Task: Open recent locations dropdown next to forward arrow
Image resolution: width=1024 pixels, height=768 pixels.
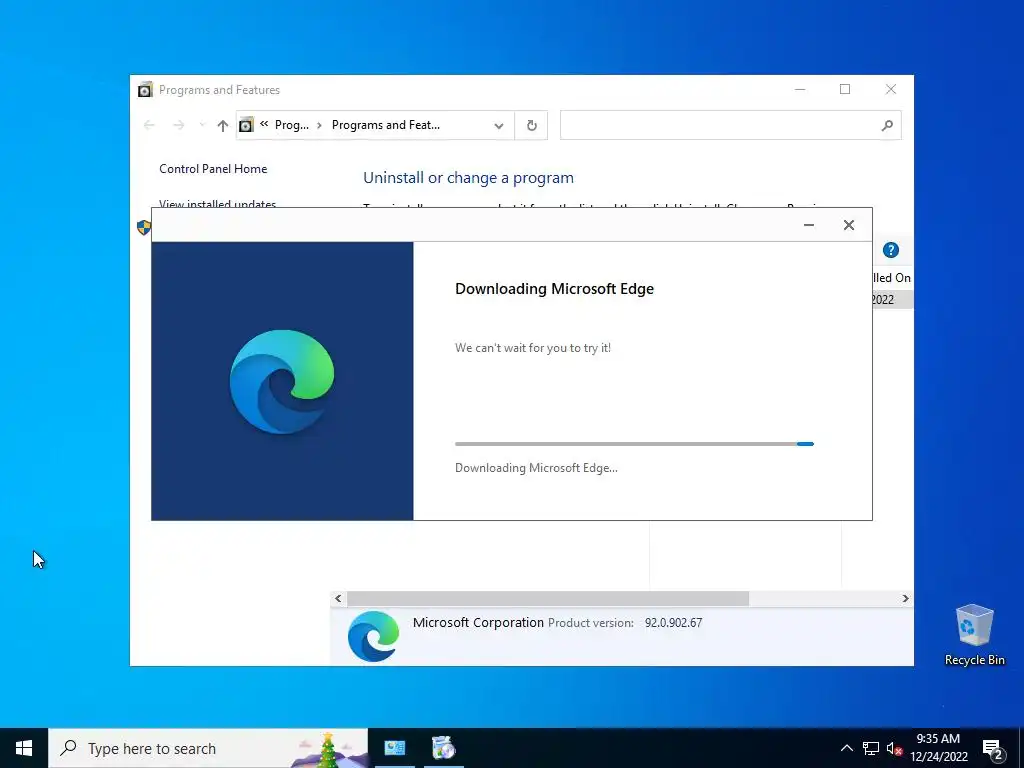Action: 202,125
